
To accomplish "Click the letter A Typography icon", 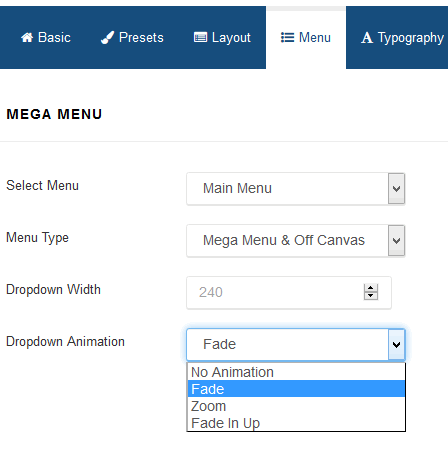I will coord(367,38).
